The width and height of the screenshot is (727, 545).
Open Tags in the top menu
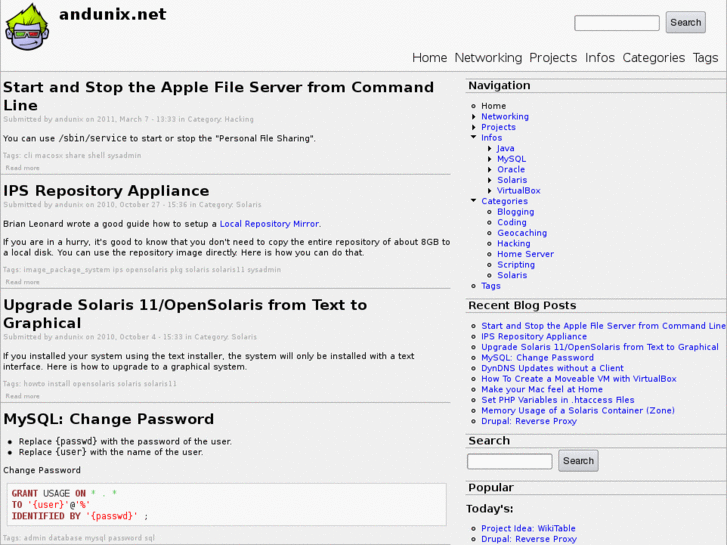(705, 58)
